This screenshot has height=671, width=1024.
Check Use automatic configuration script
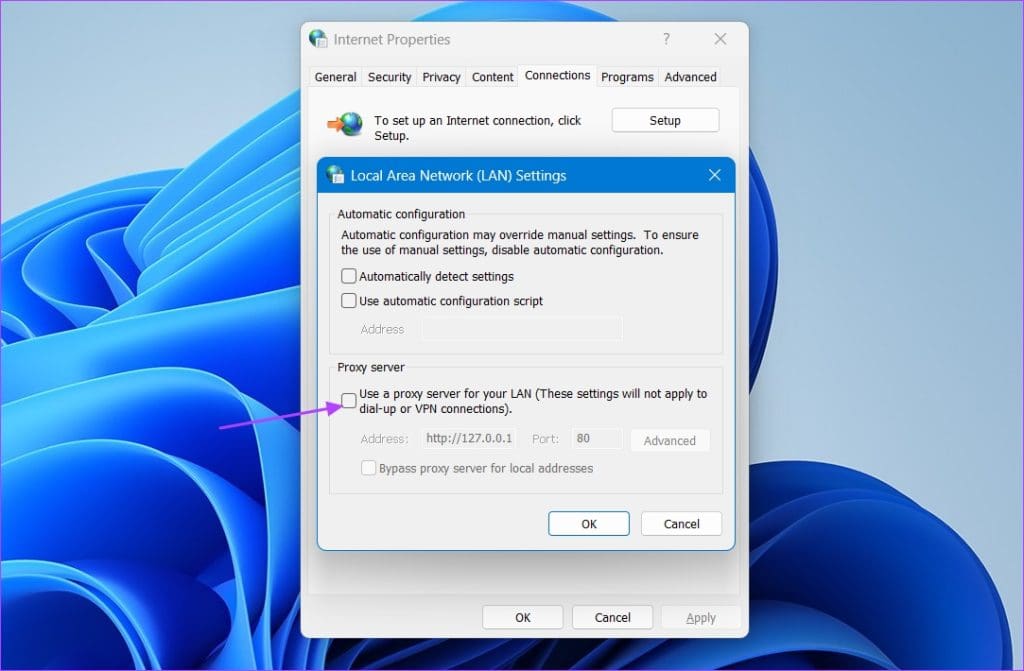[348, 300]
